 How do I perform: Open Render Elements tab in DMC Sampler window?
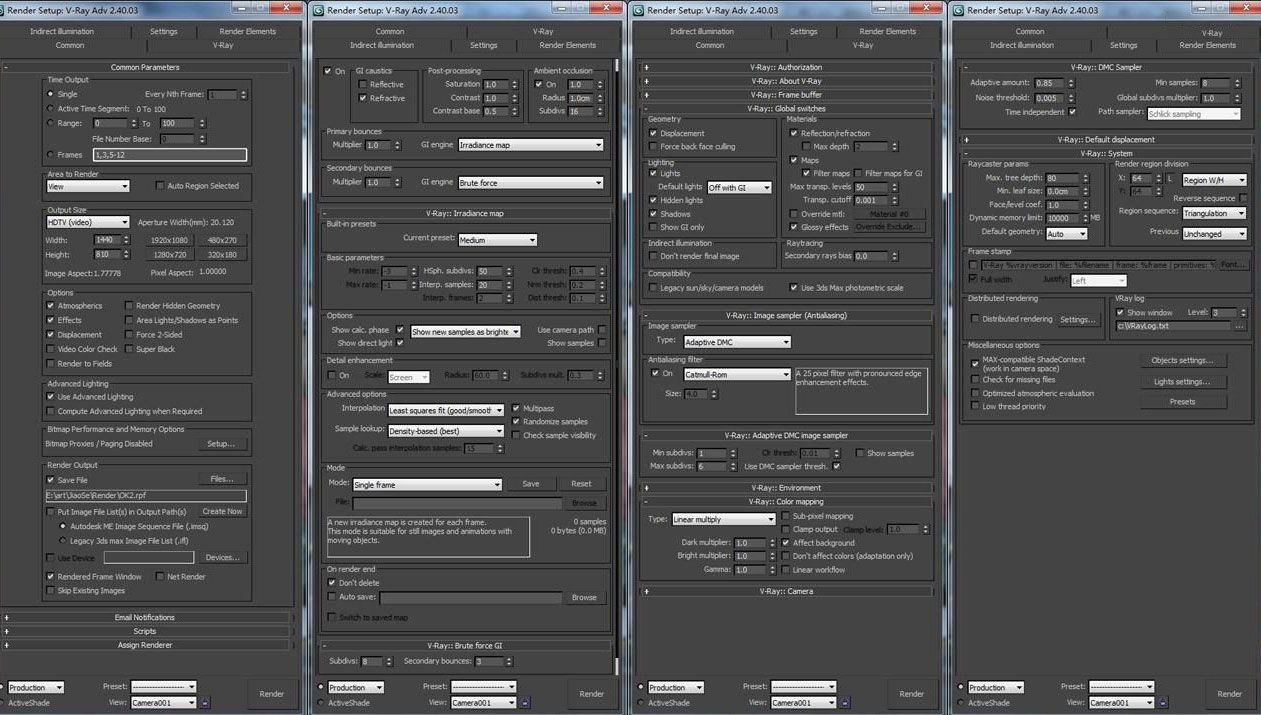1208,45
